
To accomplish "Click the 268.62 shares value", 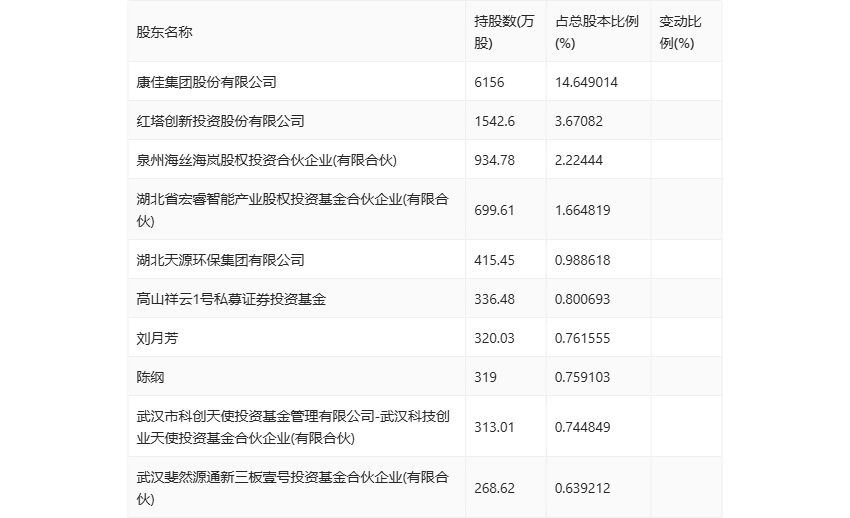I will [x=494, y=488].
